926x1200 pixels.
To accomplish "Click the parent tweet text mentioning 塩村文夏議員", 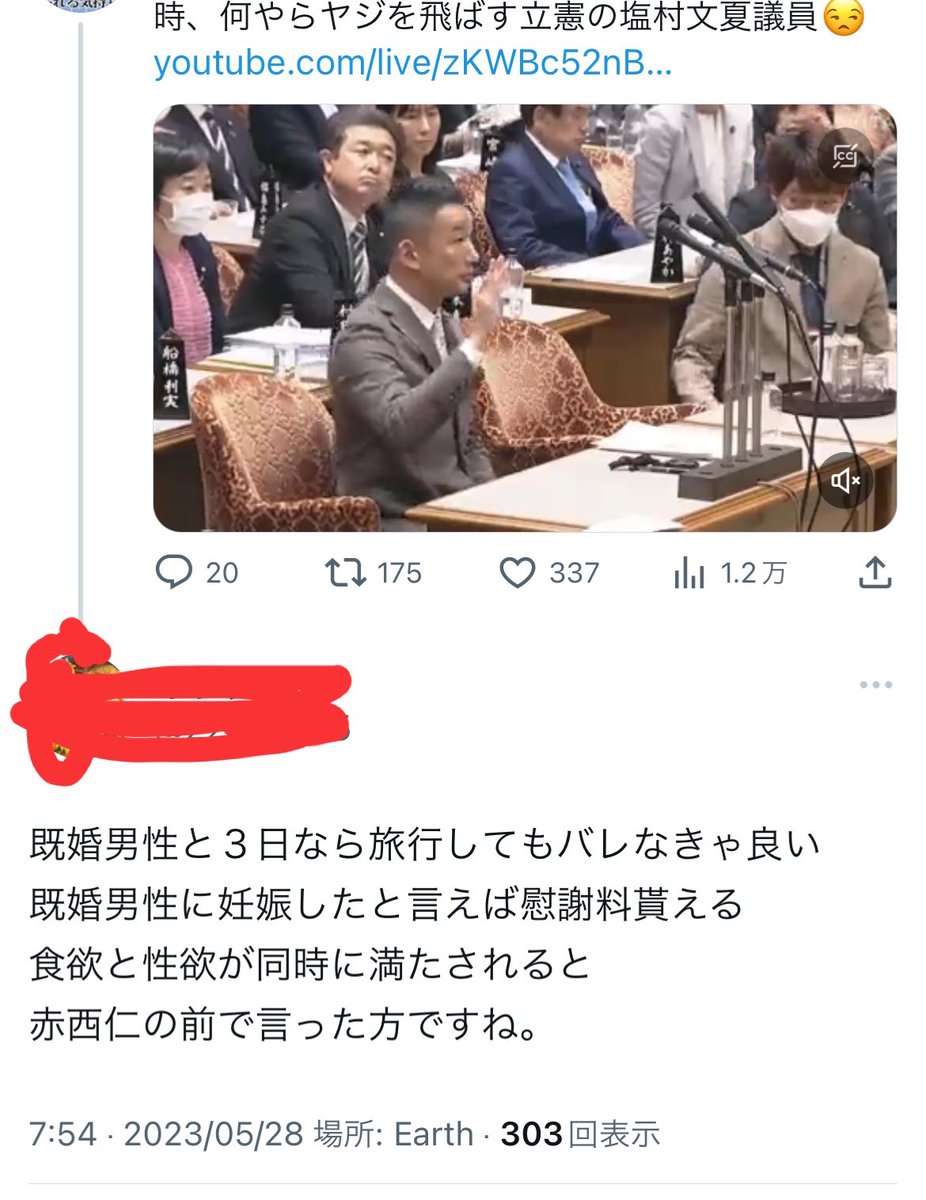I will [509, 16].
